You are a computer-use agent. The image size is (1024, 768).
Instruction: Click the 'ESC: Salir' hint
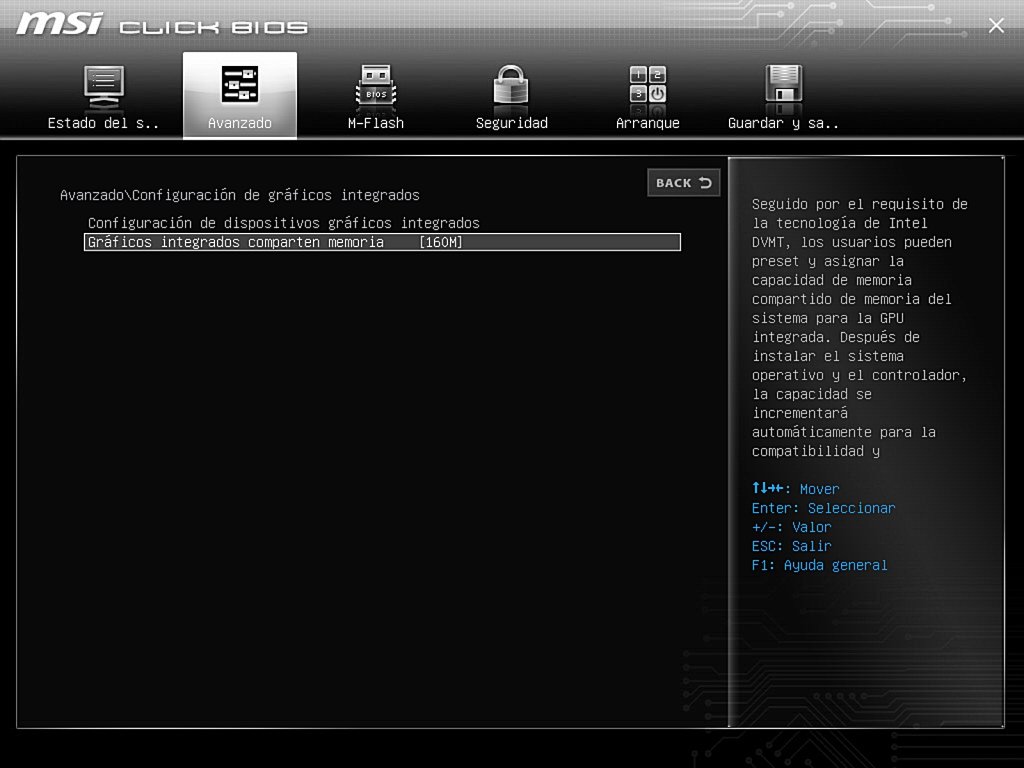tap(792, 546)
